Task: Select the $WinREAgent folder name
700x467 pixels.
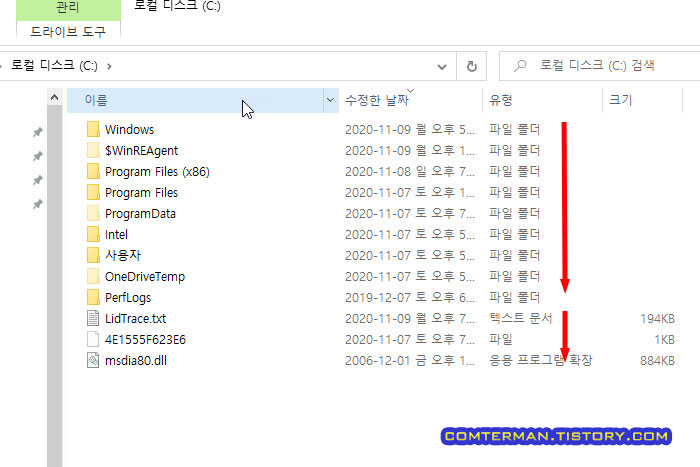Action: point(142,150)
